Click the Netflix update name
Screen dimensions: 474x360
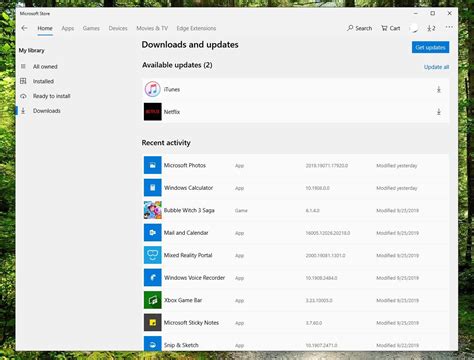coord(172,112)
